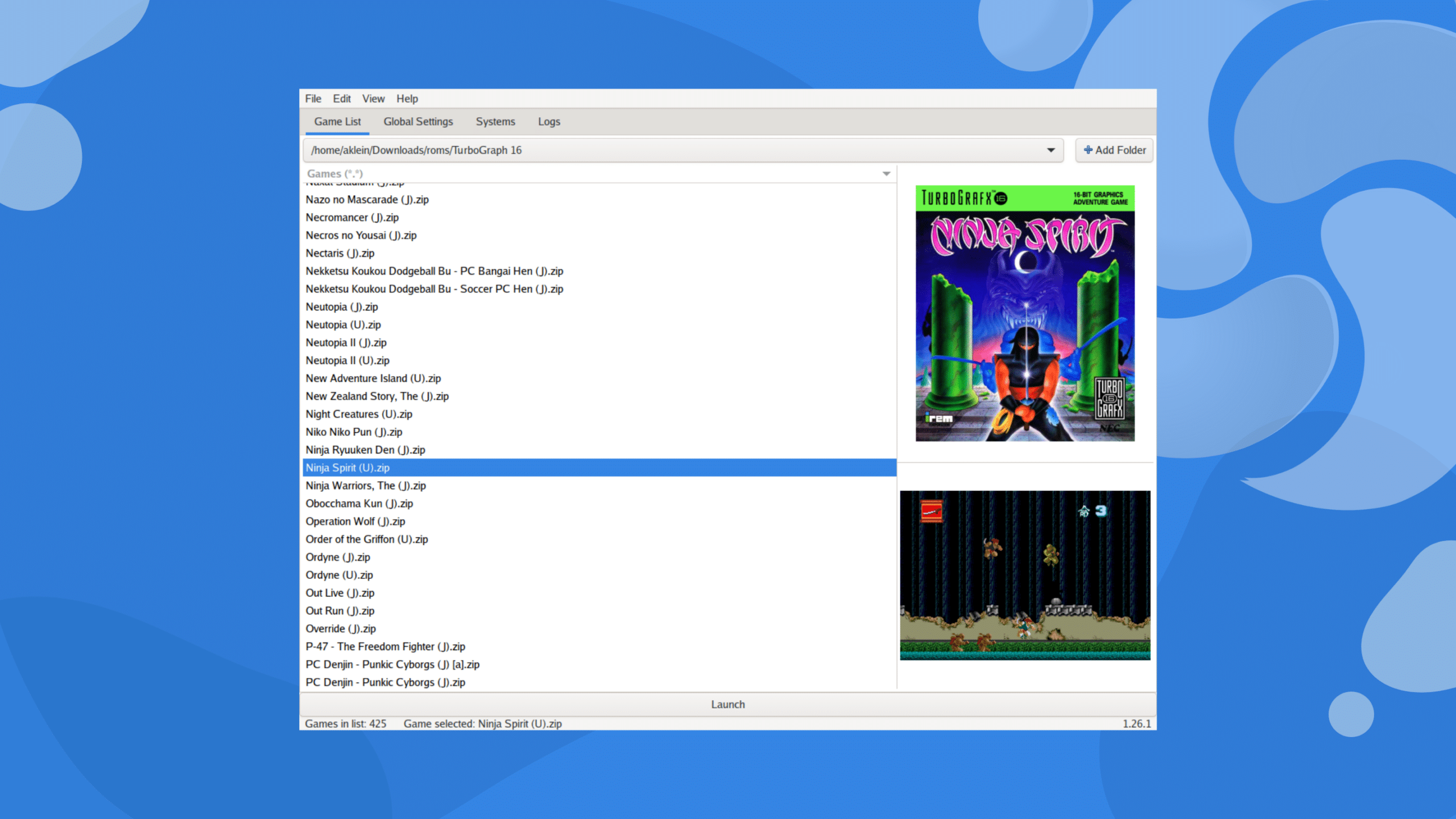Image resolution: width=1456 pixels, height=819 pixels.
Task: Select Nectaris (J).zip
Action: [599, 253]
